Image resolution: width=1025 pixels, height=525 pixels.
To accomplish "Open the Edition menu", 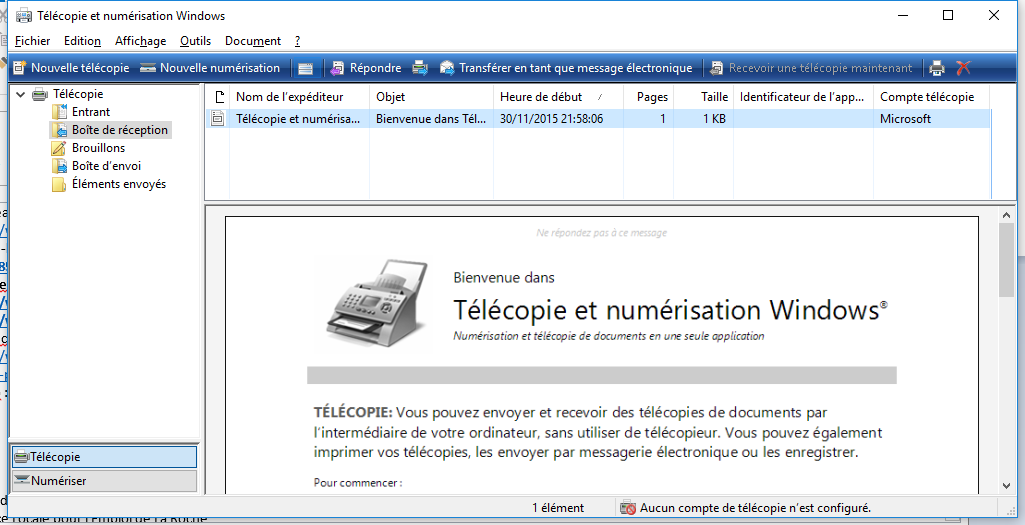I will coord(82,41).
